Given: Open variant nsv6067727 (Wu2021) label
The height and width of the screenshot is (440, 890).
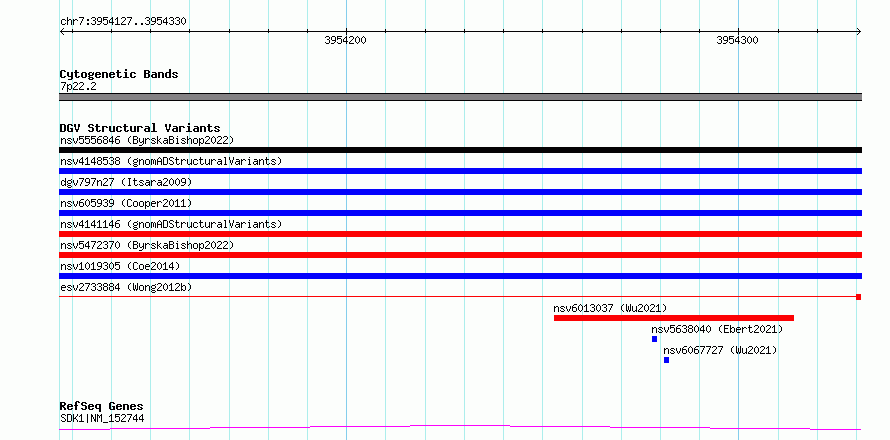Looking at the screenshot, I should pyautogui.click(x=720, y=350).
